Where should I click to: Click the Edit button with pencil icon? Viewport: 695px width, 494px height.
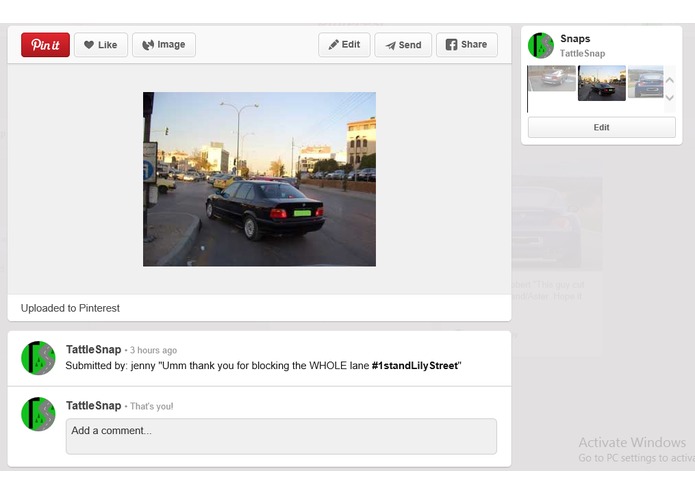pos(344,45)
